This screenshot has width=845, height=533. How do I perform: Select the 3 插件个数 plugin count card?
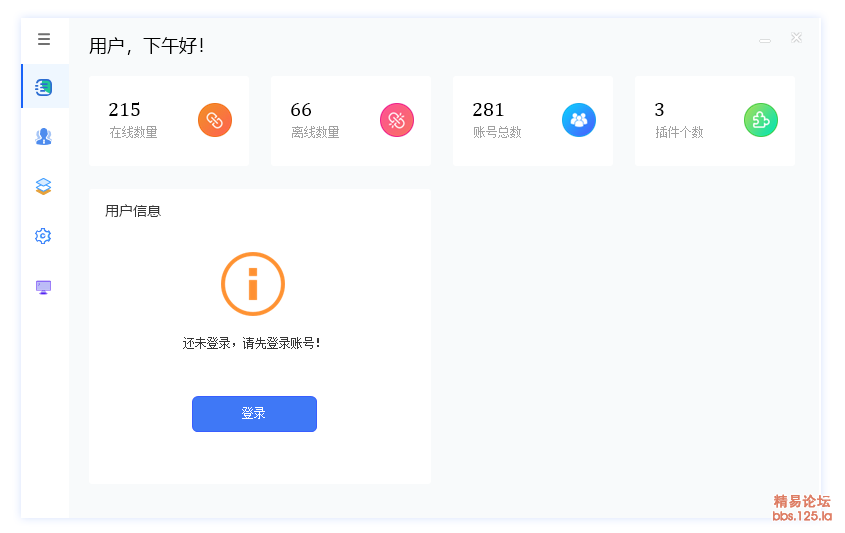click(x=715, y=121)
